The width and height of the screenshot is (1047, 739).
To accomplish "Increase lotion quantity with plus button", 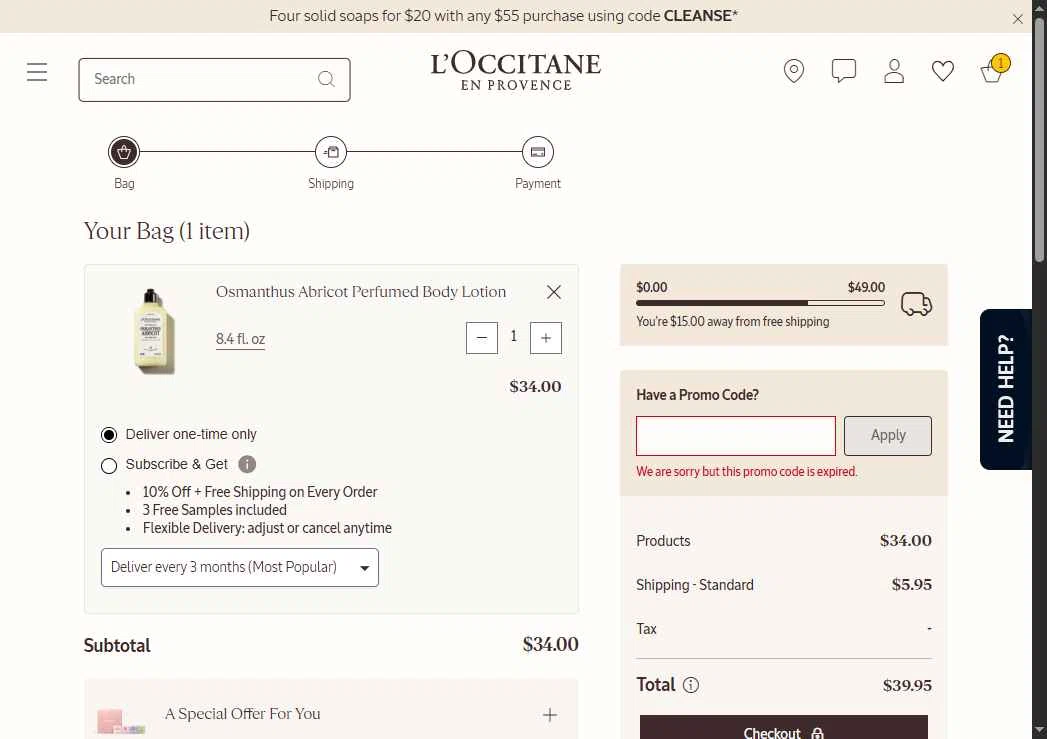I will coord(546,338).
